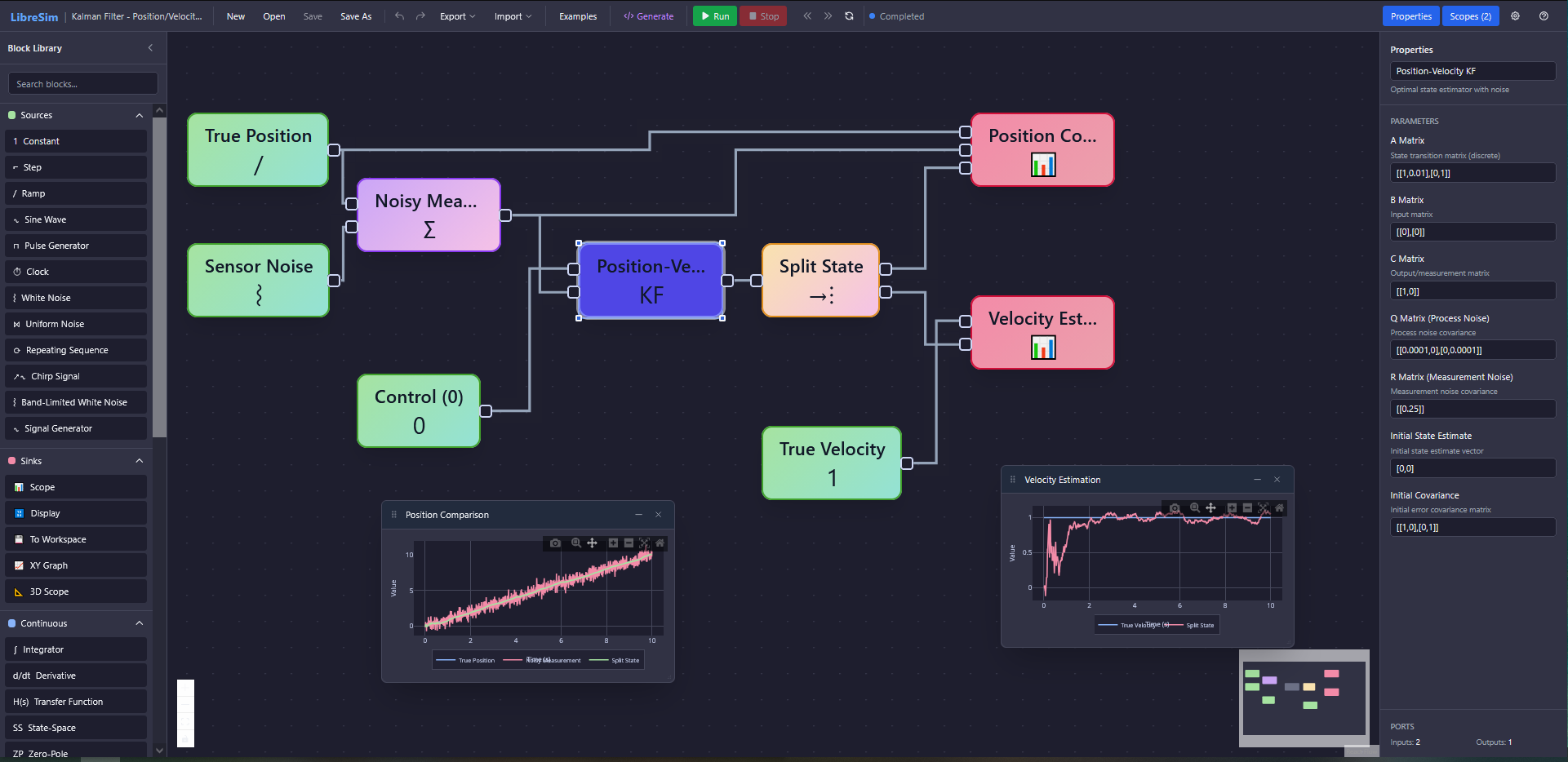1568x762 pixels.
Task: Open the Export dropdown
Action: [x=456, y=16]
